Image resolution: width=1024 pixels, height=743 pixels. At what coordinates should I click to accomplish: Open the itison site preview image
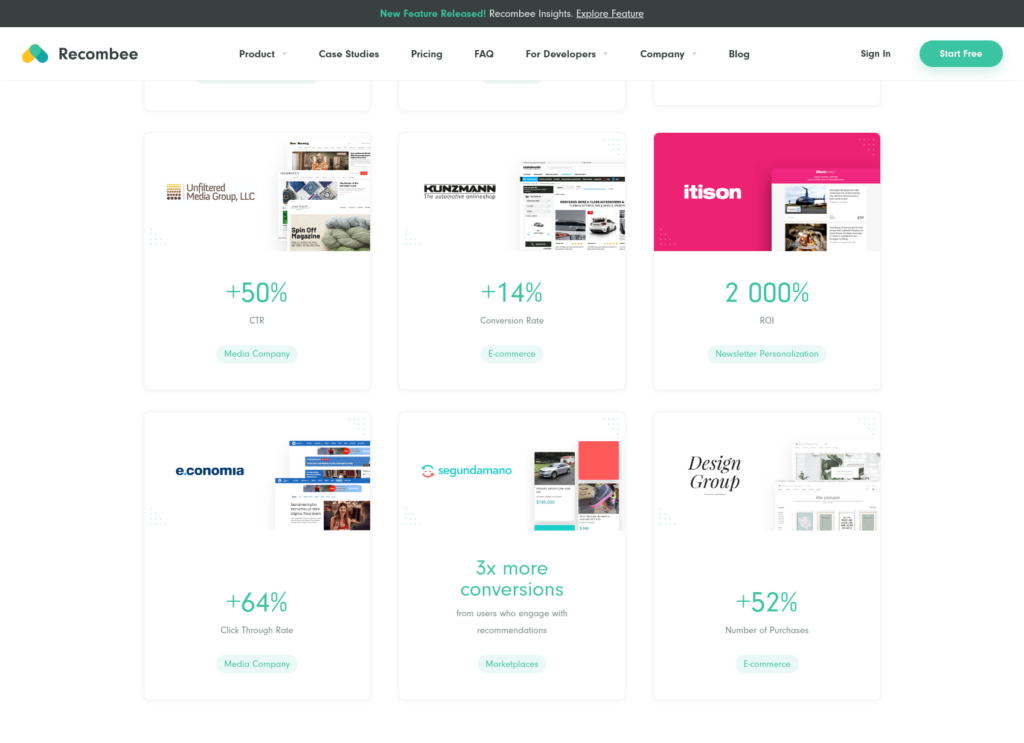click(x=825, y=209)
